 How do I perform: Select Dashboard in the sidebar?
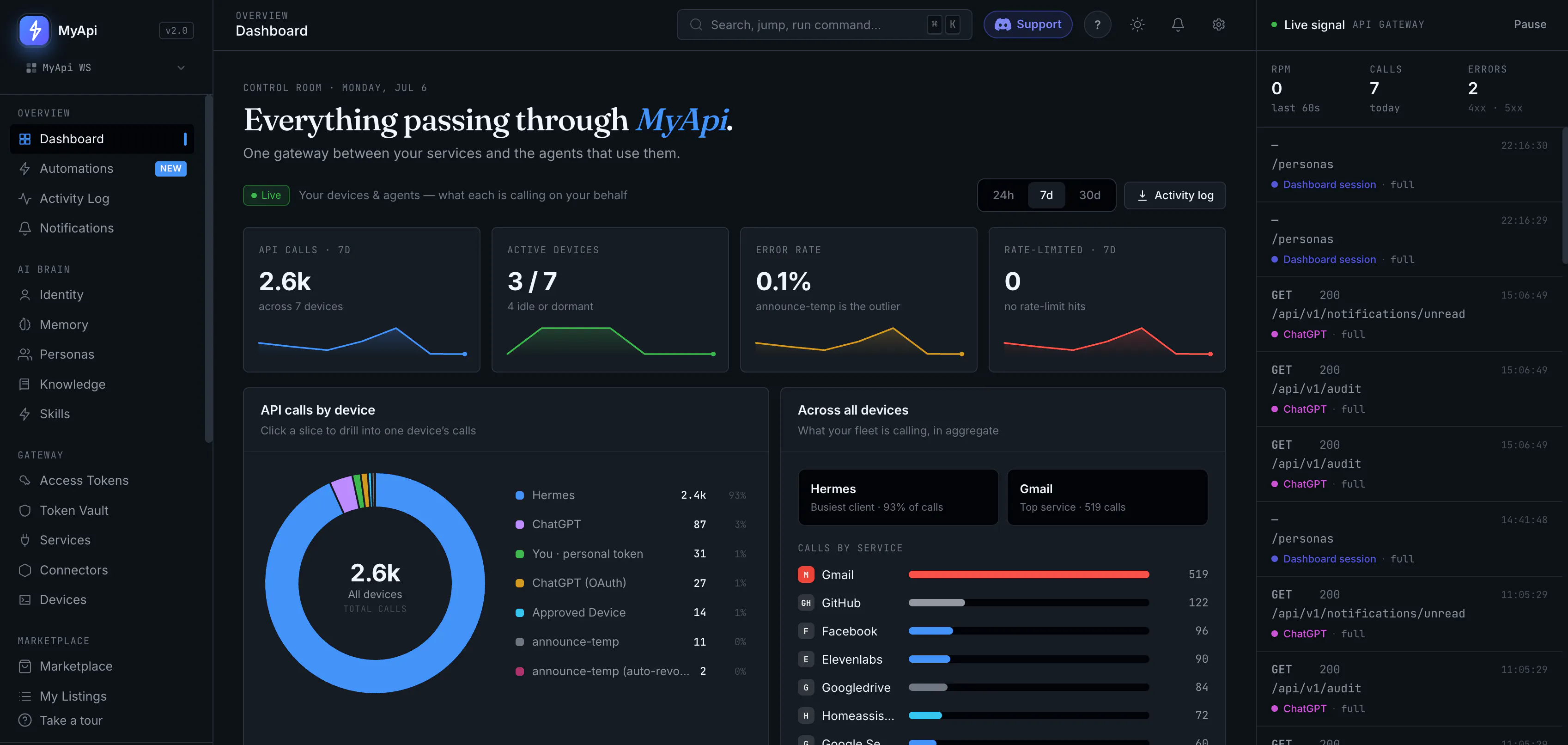(x=102, y=139)
